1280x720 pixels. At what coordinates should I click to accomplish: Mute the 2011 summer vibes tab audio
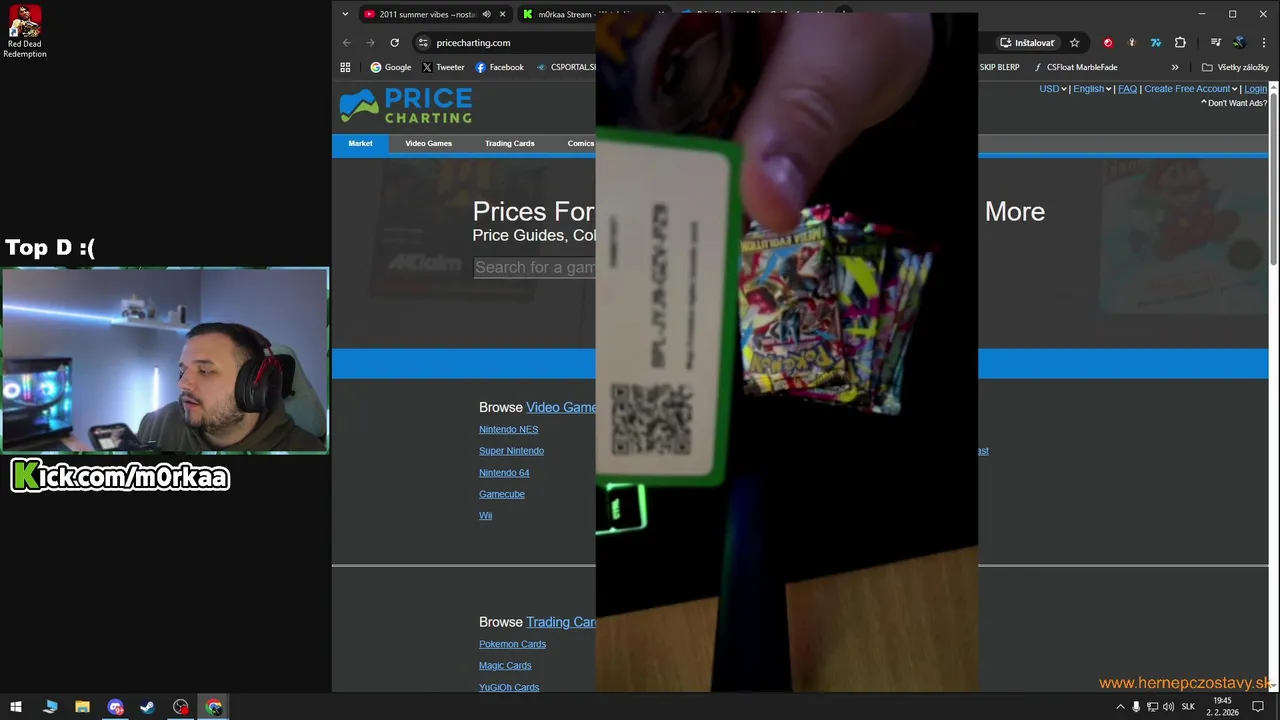pos(486,14)
